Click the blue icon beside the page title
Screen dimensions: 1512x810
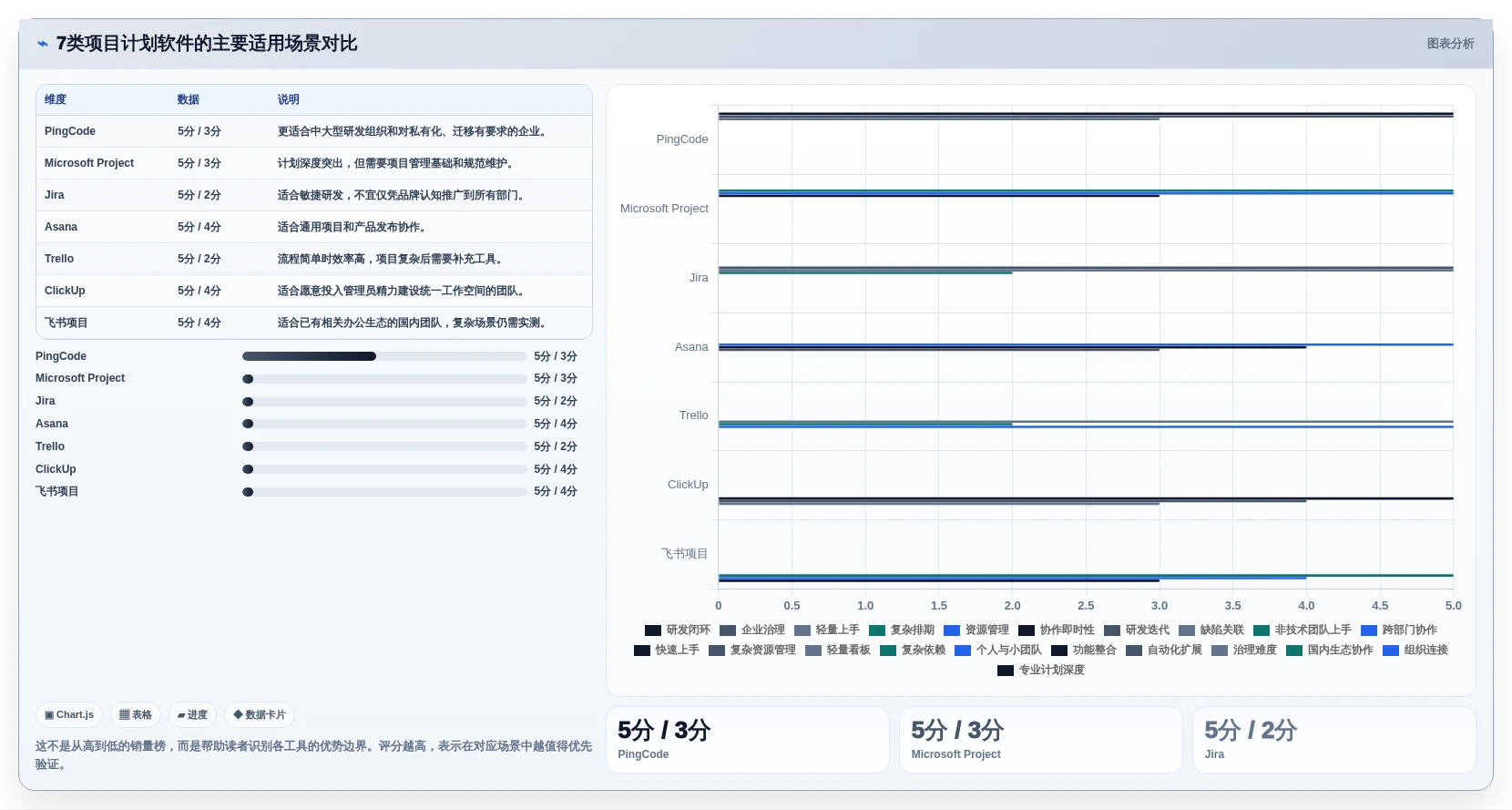point(42,44)
